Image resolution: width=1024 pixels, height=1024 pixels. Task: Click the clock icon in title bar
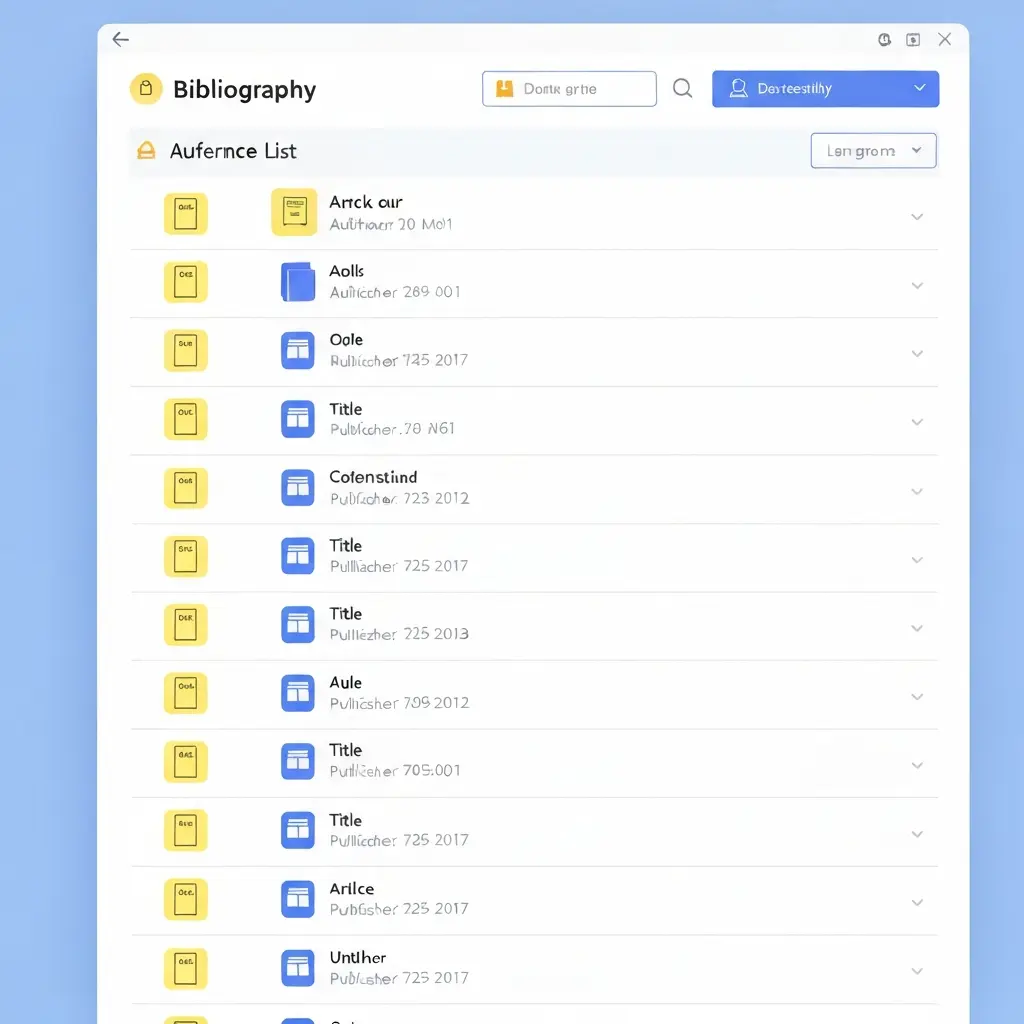(884, 40)
